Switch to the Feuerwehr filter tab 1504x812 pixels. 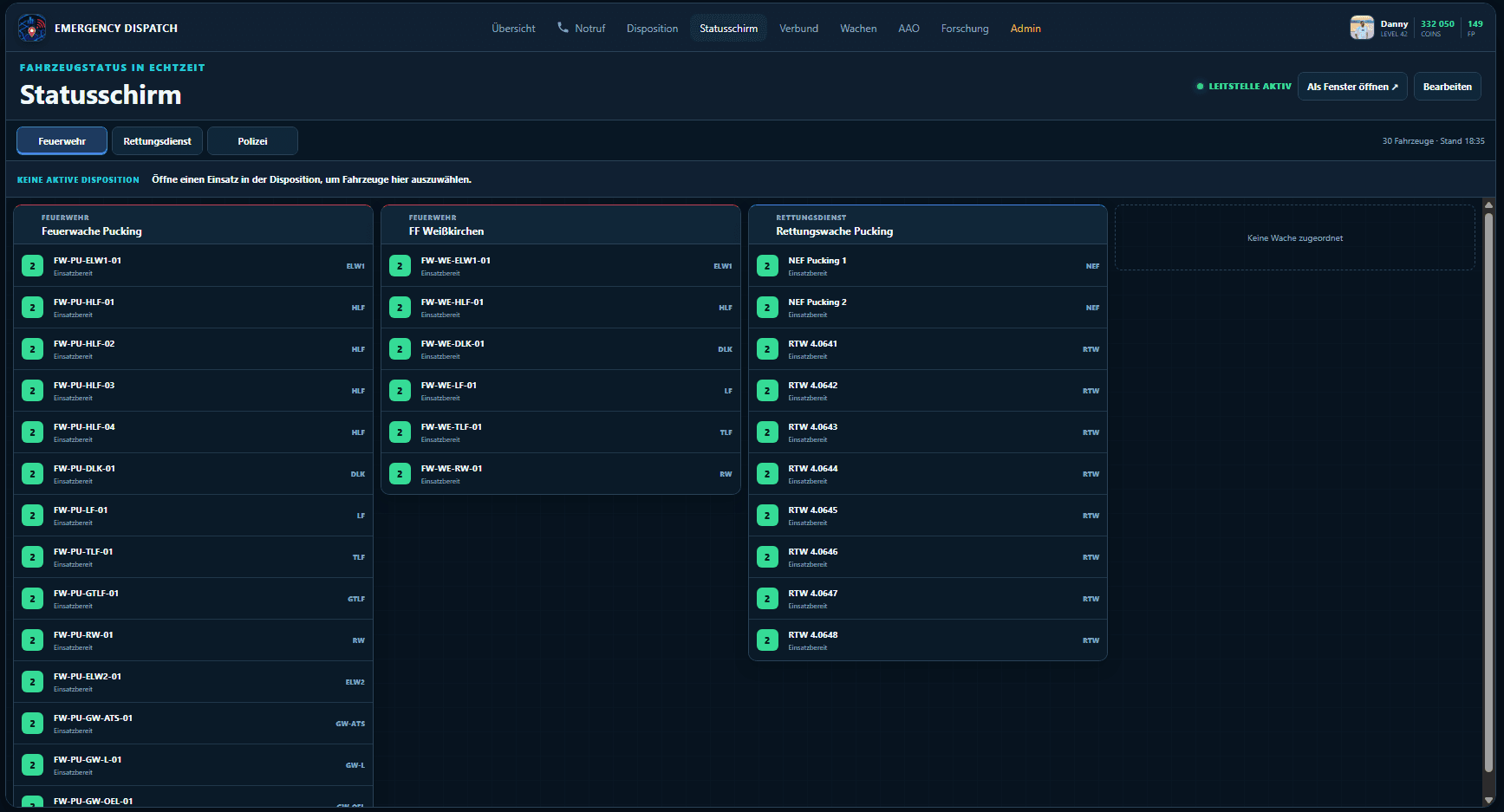62,141
